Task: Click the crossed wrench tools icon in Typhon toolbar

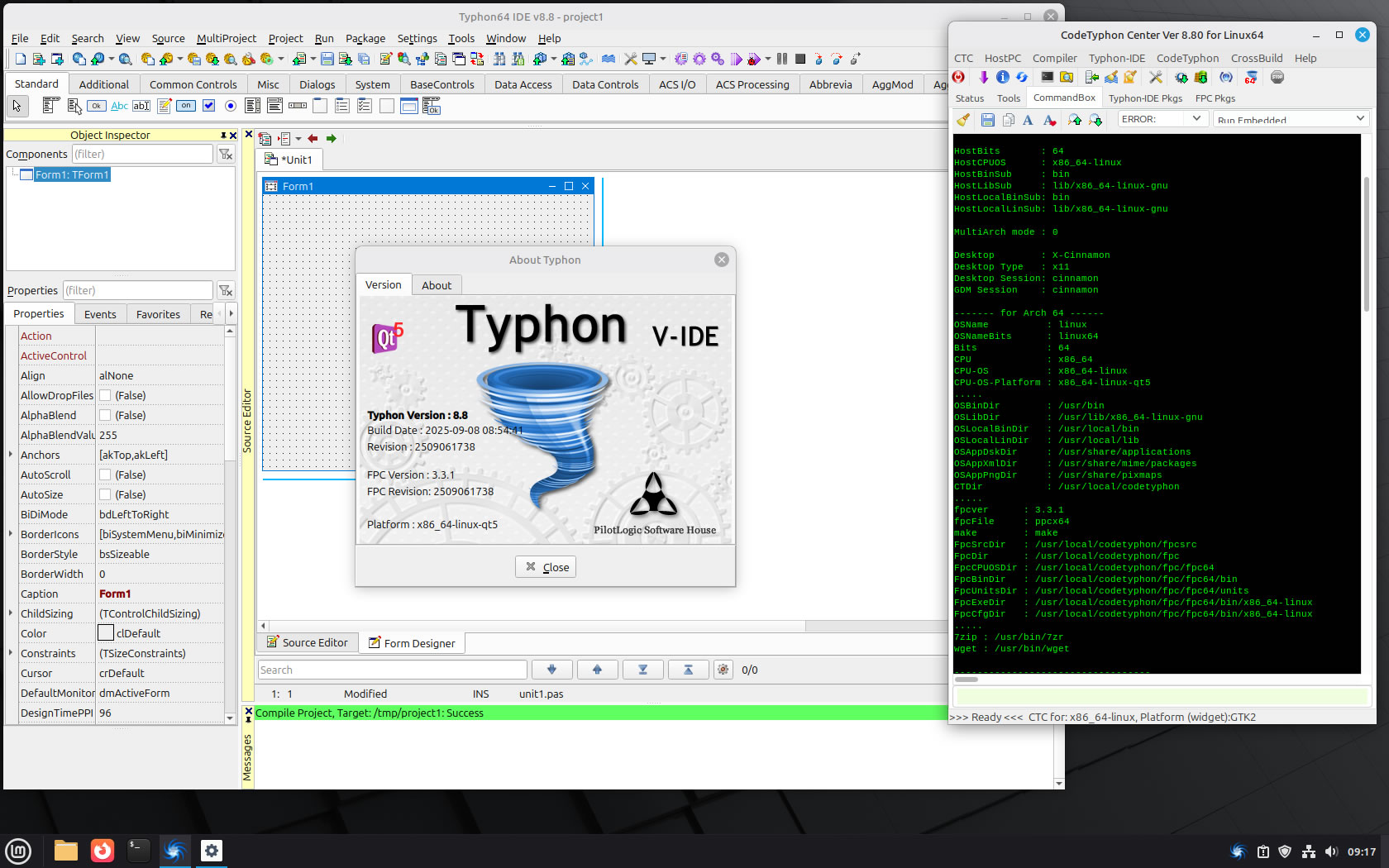Action: click(630, 59)
